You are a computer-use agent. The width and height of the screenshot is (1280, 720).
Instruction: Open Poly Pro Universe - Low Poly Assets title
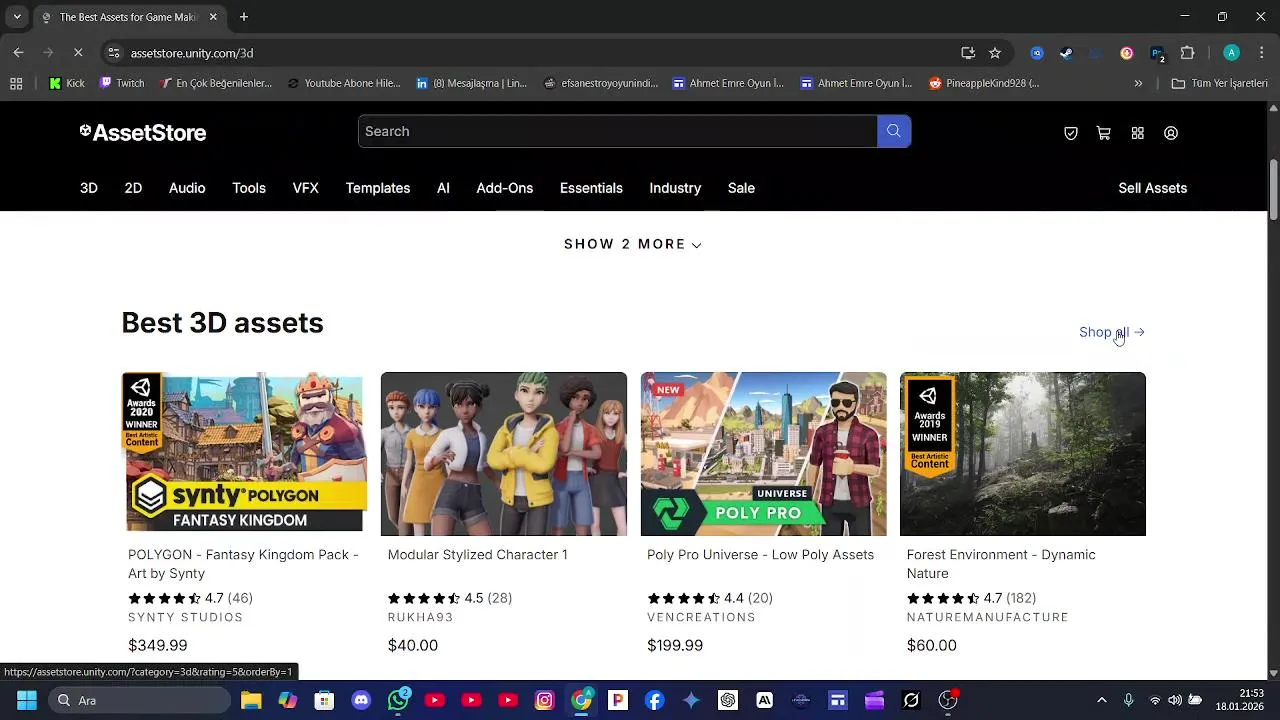coord(760,555)
